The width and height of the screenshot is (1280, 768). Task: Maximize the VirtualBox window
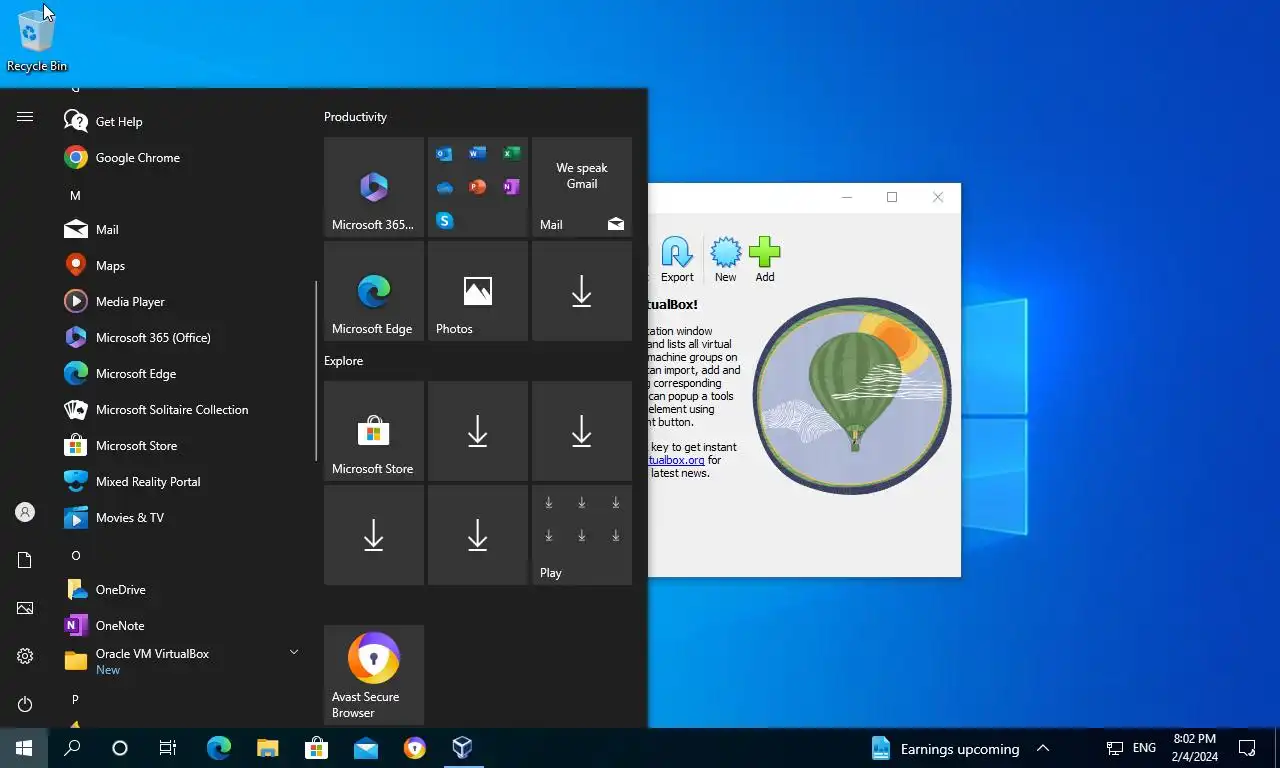[x=892, y=197]
